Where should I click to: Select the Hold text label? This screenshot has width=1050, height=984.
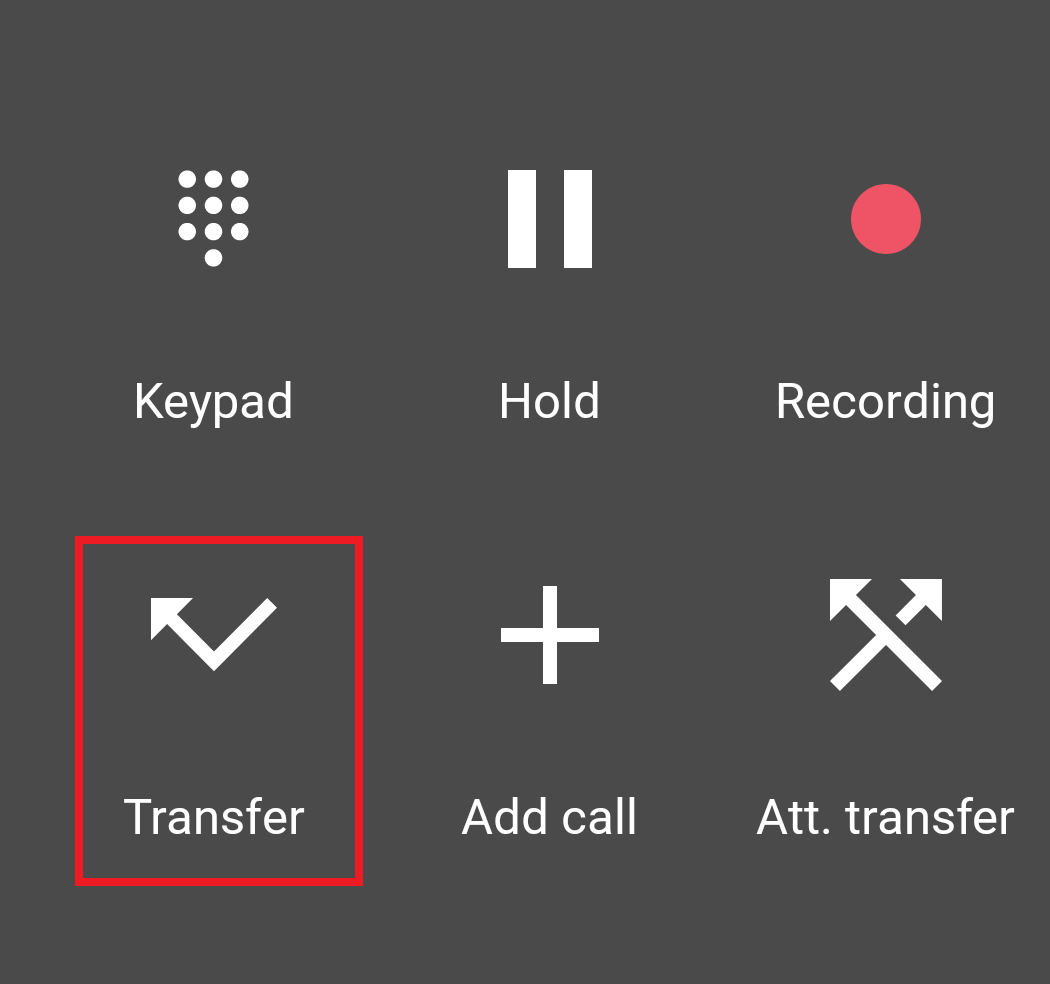(549, 401)
